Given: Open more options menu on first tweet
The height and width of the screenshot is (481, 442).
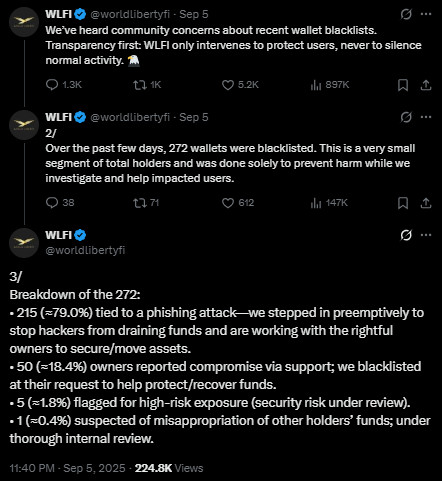Looking at the screenshot, I should tap(426, 14).
